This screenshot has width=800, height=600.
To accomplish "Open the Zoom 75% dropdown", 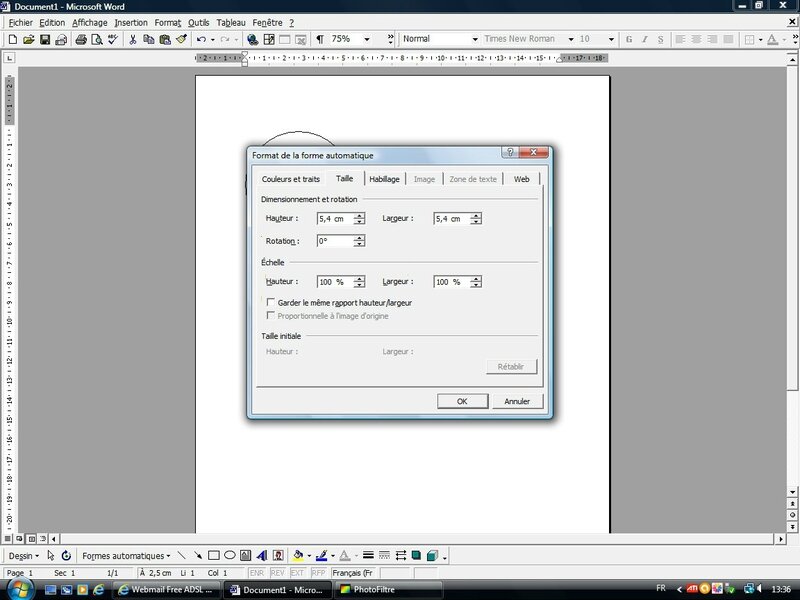I will (366, 40).
